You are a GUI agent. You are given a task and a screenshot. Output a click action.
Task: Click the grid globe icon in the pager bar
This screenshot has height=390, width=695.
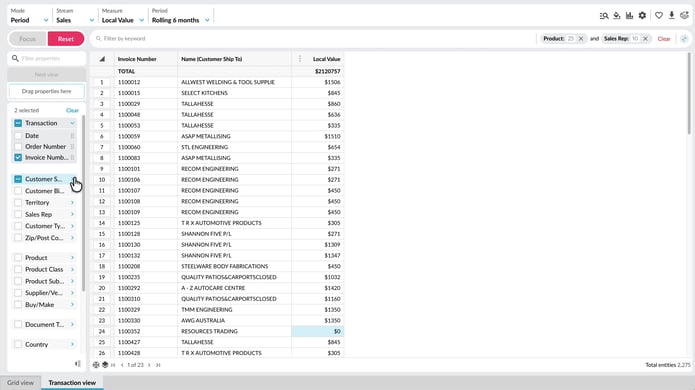(96, 365)
